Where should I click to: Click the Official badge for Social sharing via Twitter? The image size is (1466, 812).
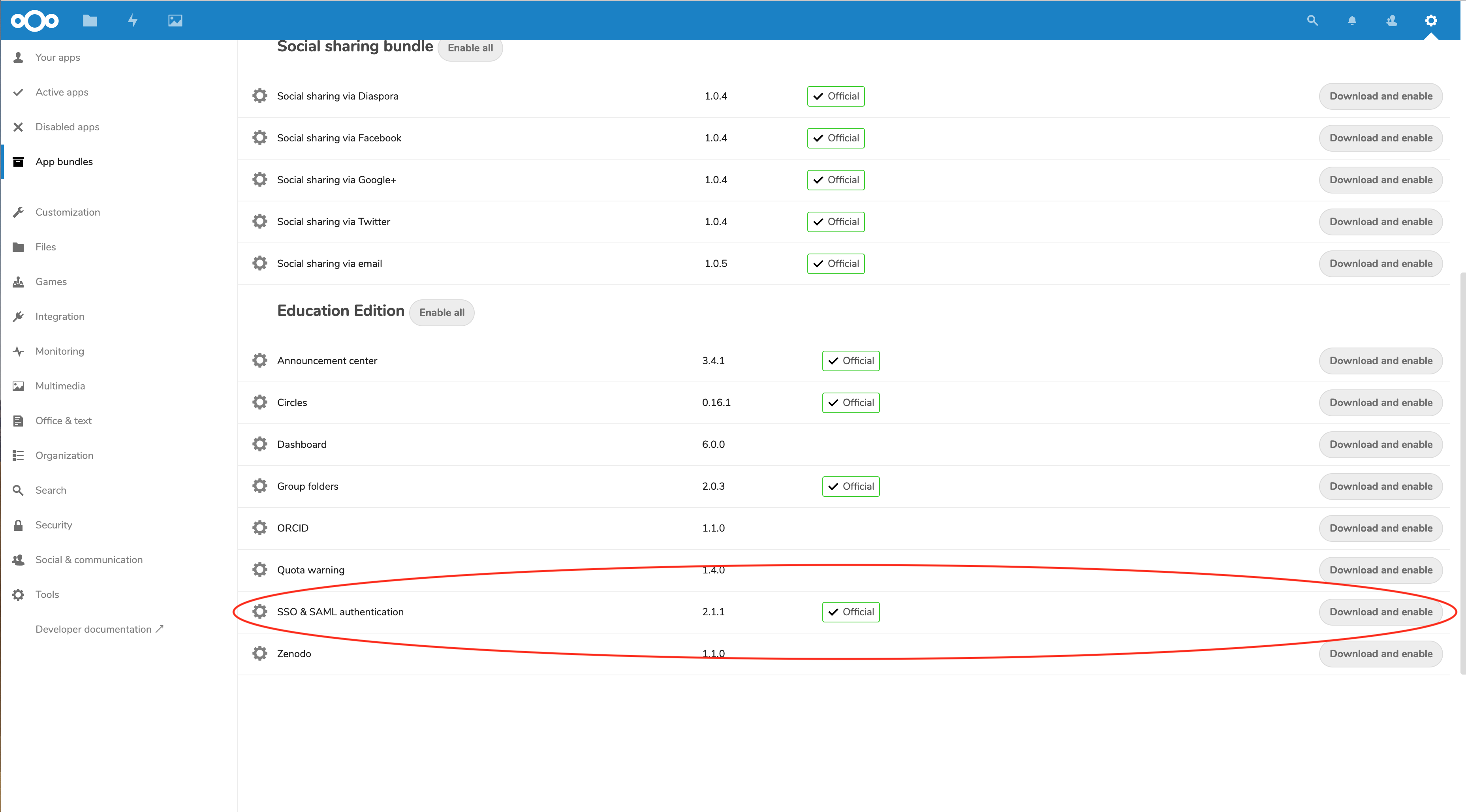pyautogui.click(x=835, y=221)
